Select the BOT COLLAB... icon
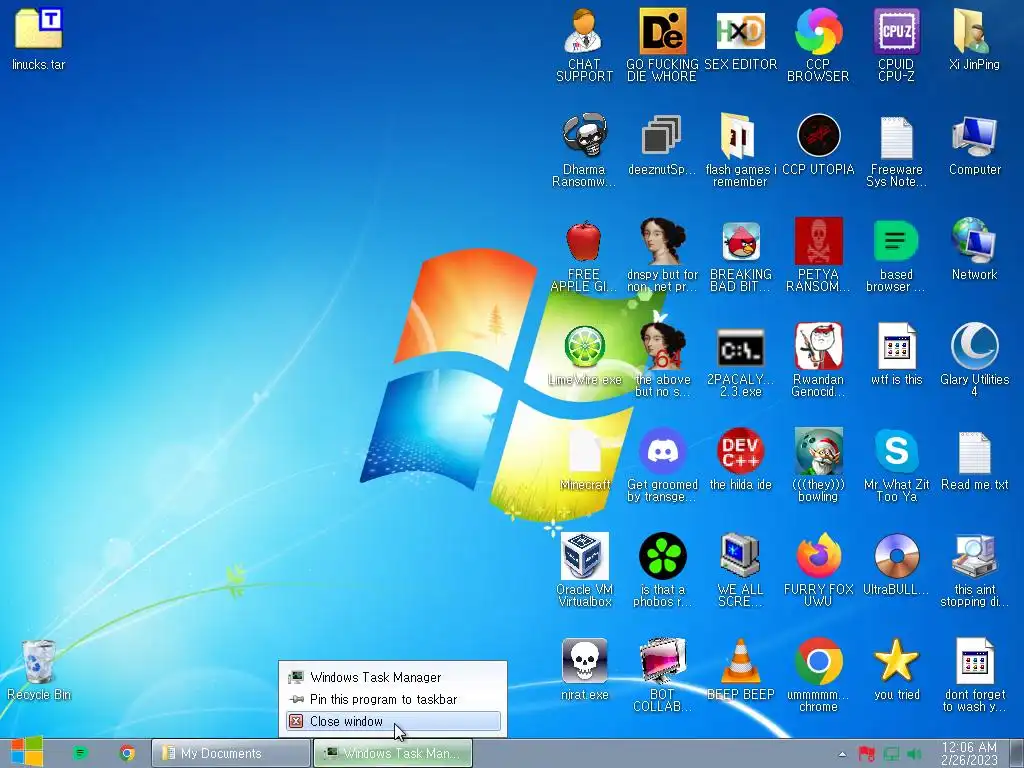 pyautogui.click(x=662, y=661)
